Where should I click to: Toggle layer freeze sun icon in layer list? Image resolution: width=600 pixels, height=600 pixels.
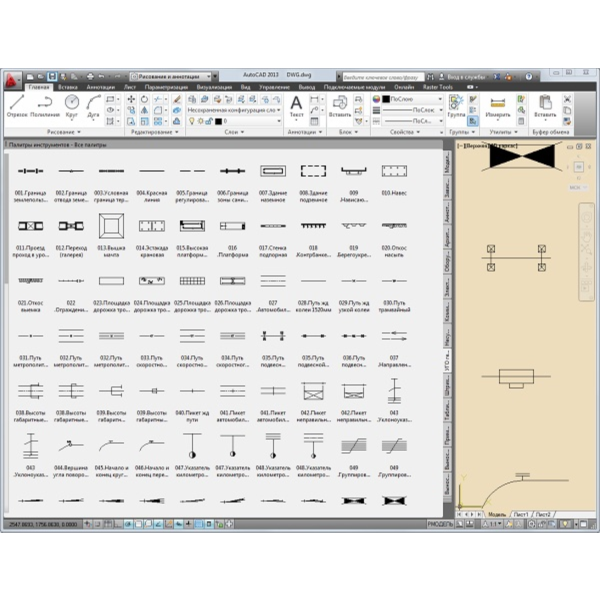coord(200,121)
